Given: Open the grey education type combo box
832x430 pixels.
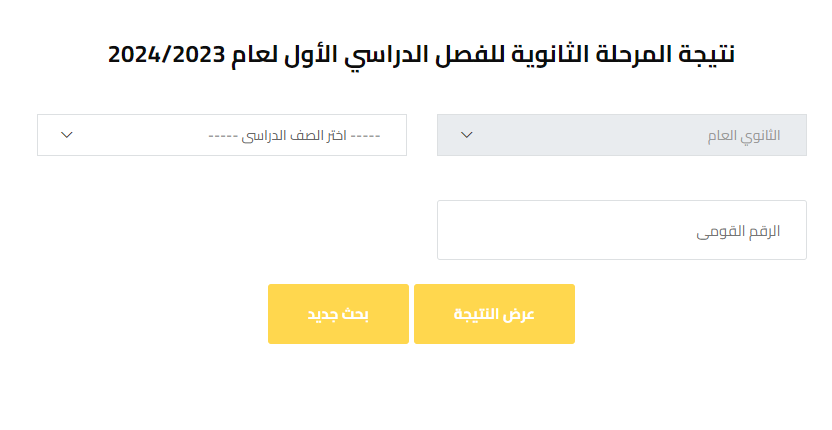Looking at the screenshot, I should (621, 135).
